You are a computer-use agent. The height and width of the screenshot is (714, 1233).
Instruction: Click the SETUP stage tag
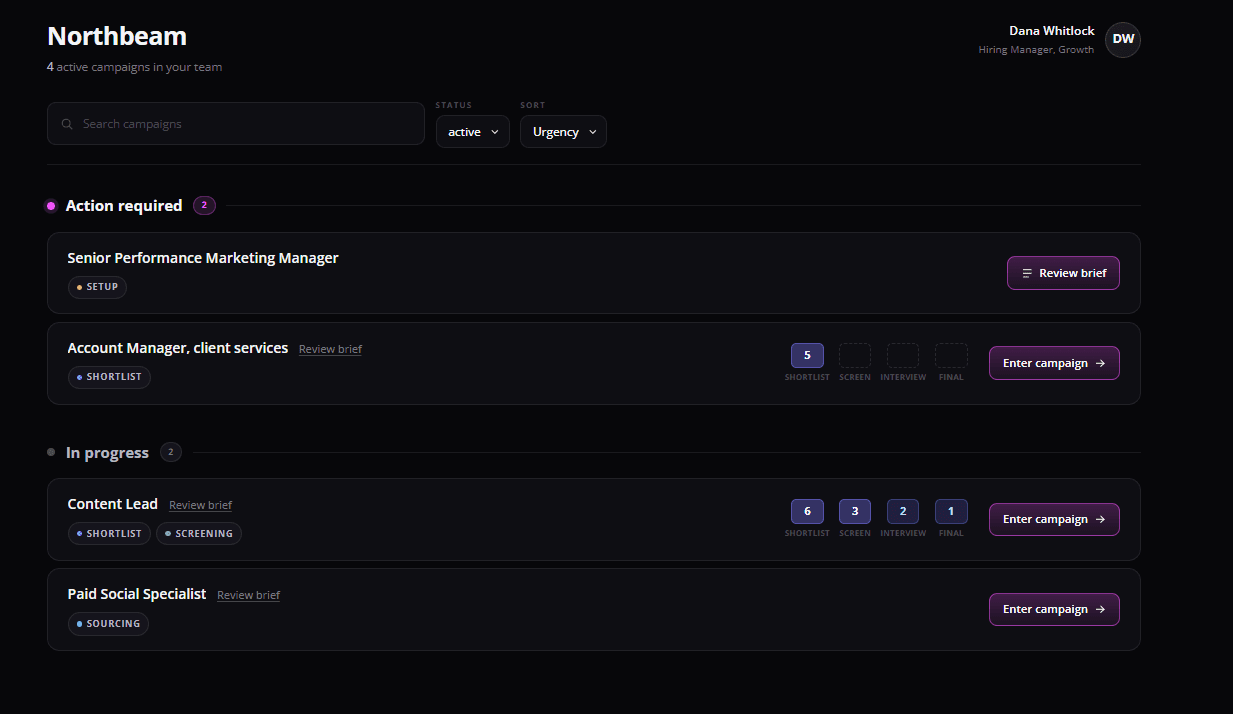[97, 287]
